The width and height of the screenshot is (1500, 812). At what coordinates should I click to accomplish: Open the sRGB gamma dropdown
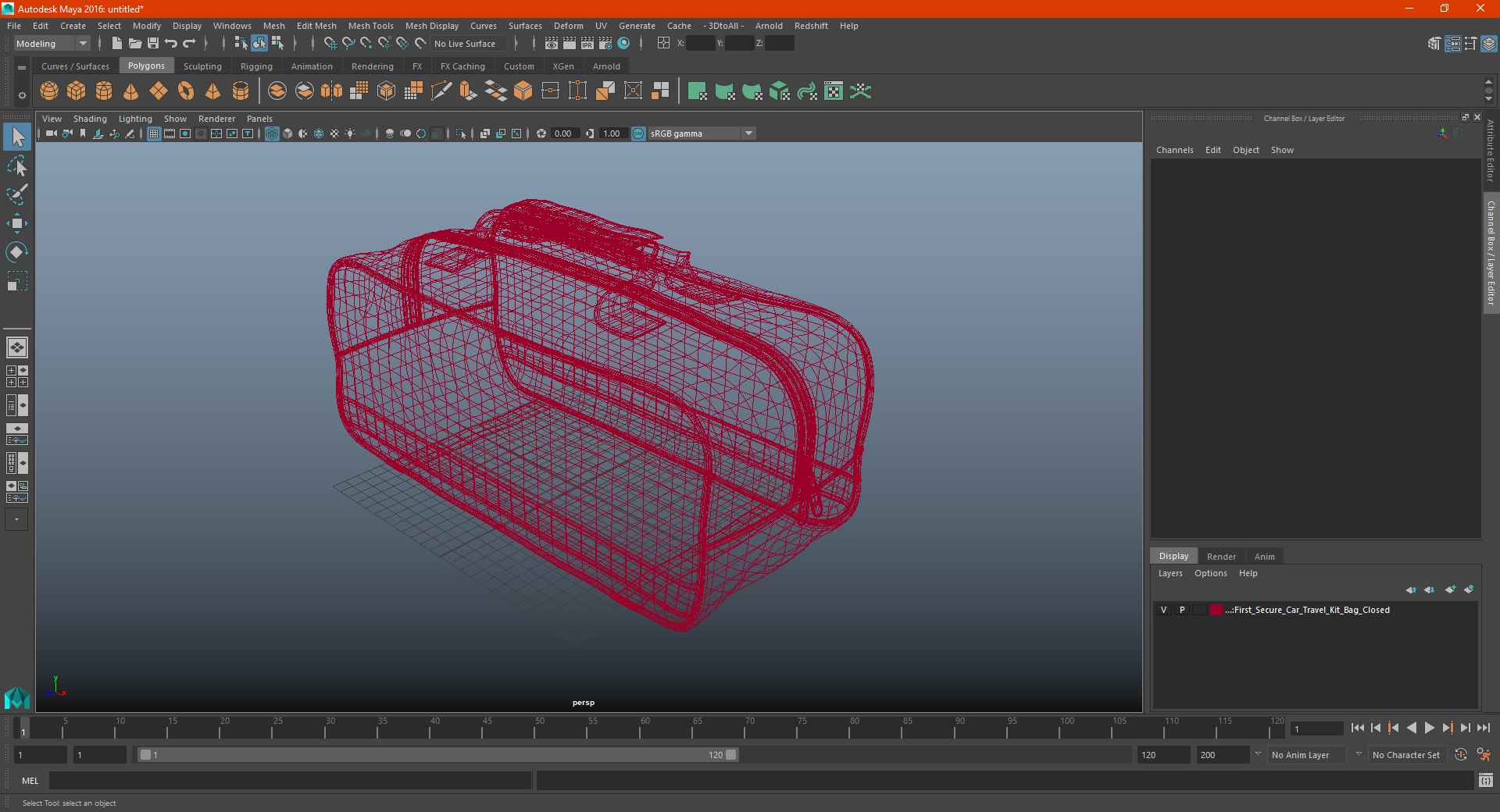point(702,134)
